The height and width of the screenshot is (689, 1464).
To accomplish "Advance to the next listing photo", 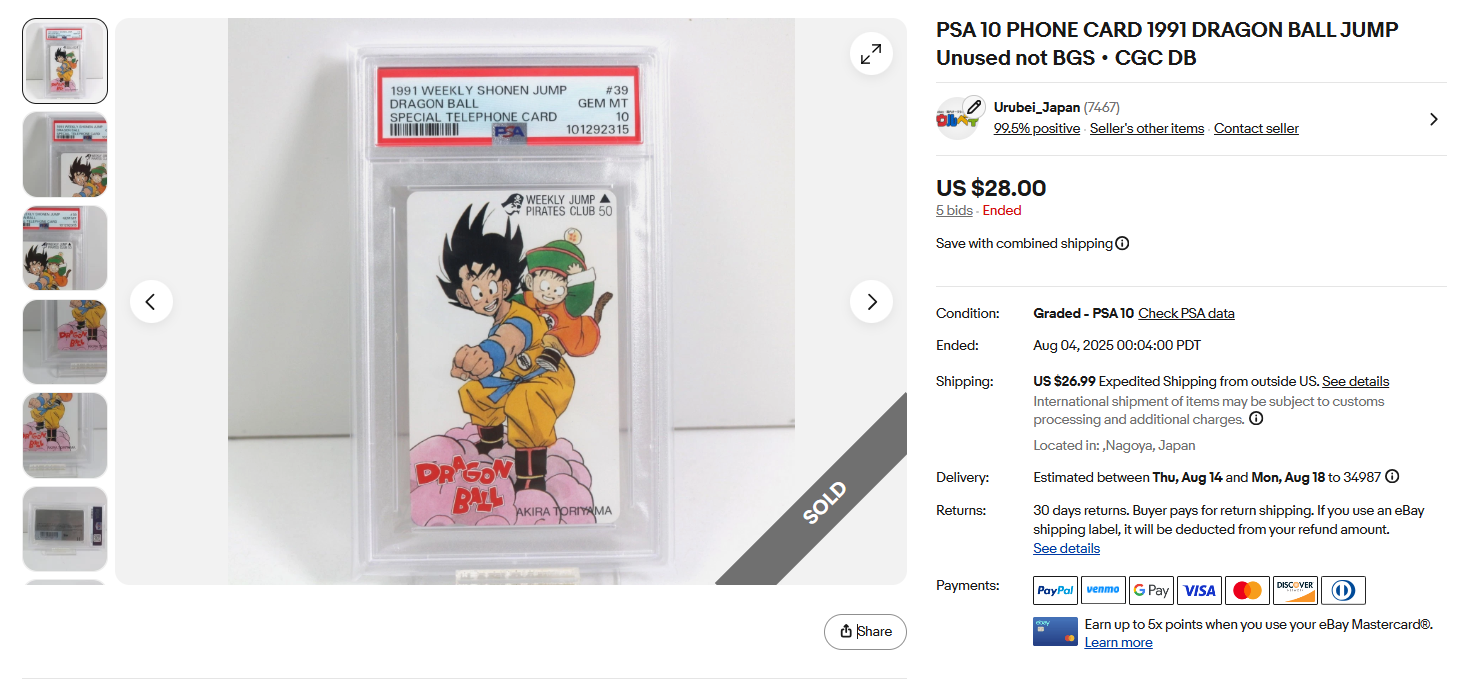I will (x=871, y=301).
